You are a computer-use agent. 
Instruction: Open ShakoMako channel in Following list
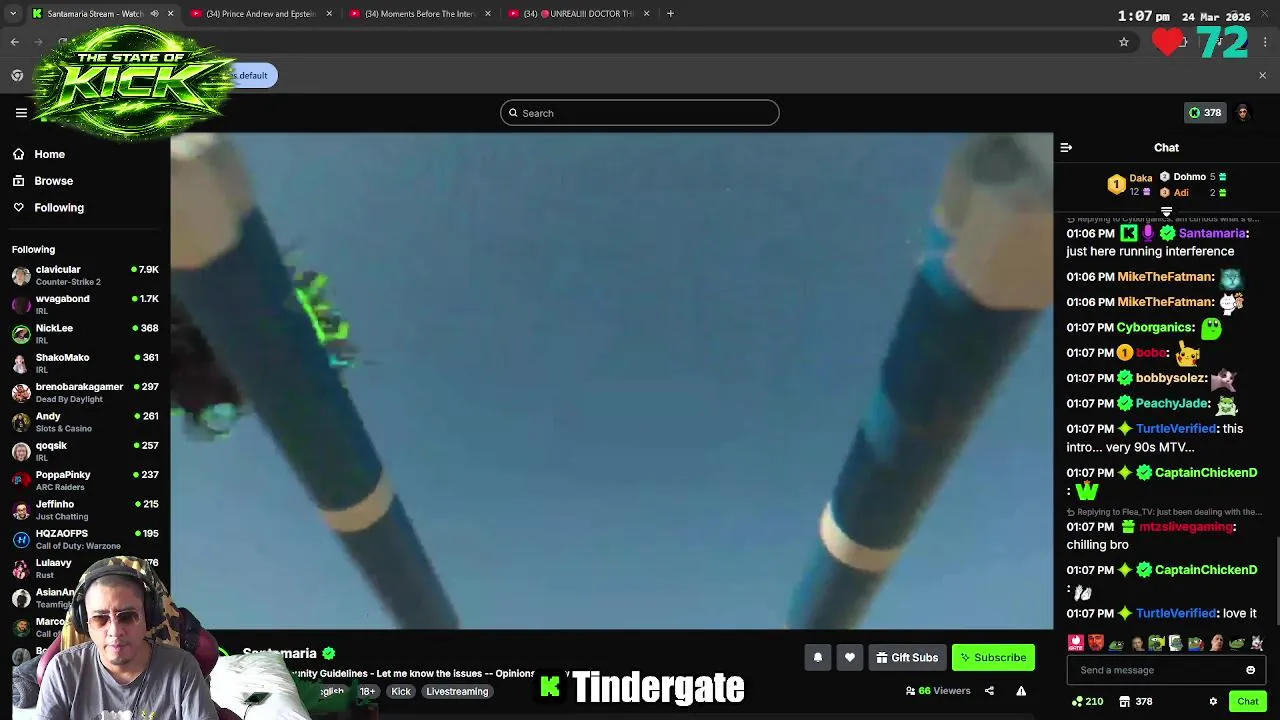click(85, 363)
